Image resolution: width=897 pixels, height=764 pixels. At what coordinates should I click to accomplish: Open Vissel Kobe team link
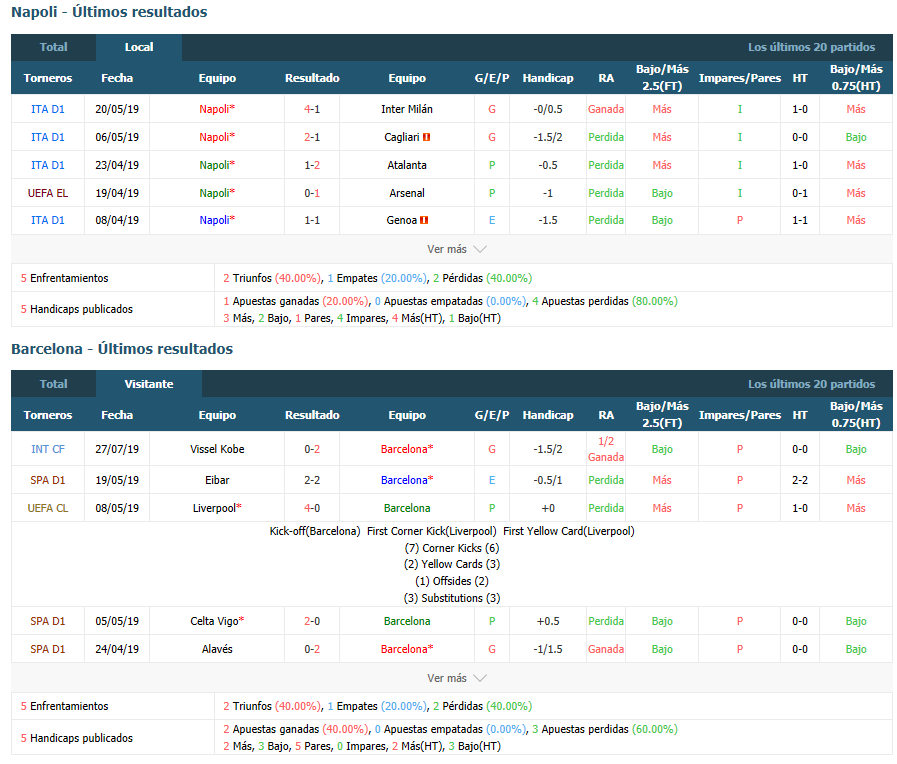click(217, 449)
